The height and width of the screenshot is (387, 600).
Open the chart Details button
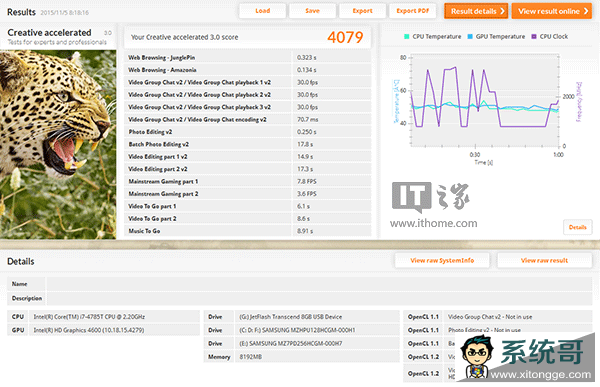[x=577, y=227]
